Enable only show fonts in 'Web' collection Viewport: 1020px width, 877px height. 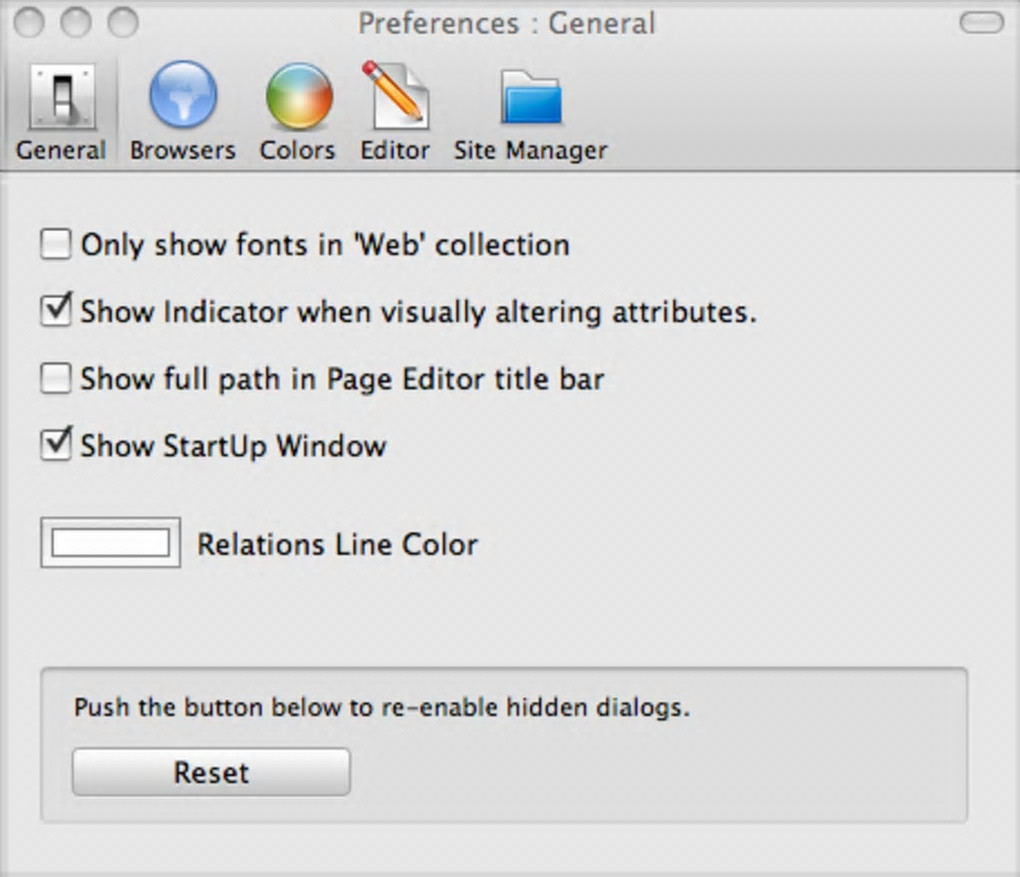[56, 245]
